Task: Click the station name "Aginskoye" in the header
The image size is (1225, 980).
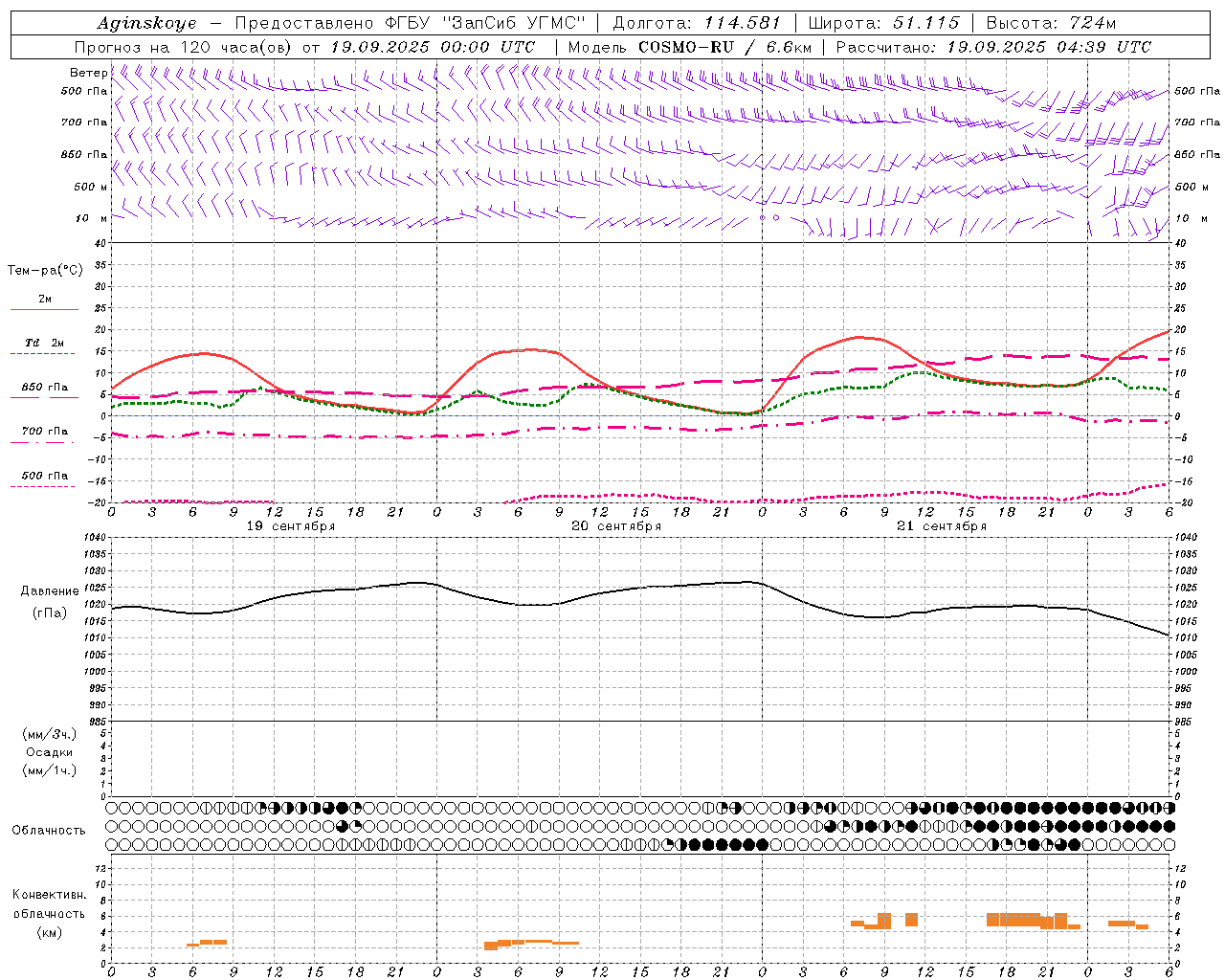Action: 147,23
